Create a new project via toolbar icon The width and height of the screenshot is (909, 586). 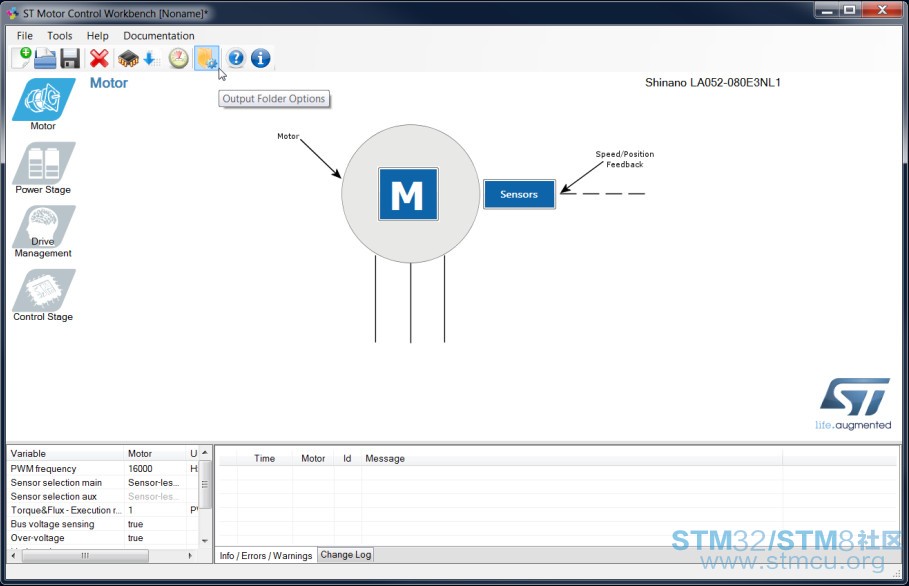pos(21,58)
